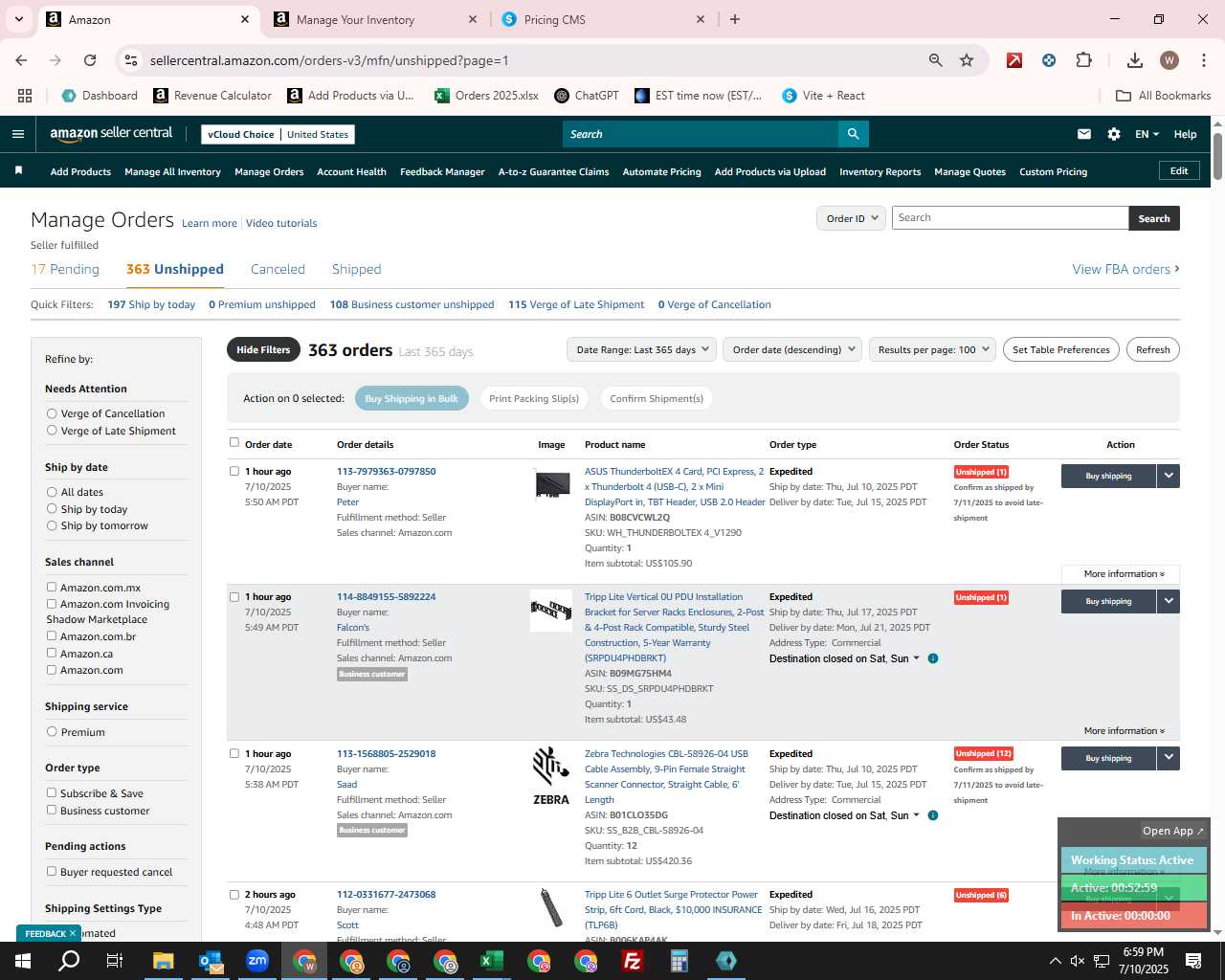Click the red arrow extension icon
This screenshot has width=1225, height=980.
click(1014, 60)
